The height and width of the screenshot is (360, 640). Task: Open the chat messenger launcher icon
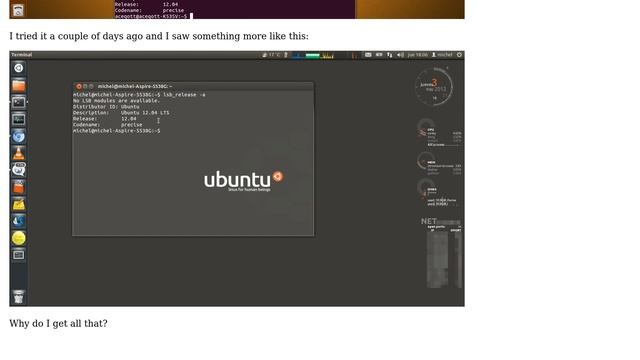point(18,170)
